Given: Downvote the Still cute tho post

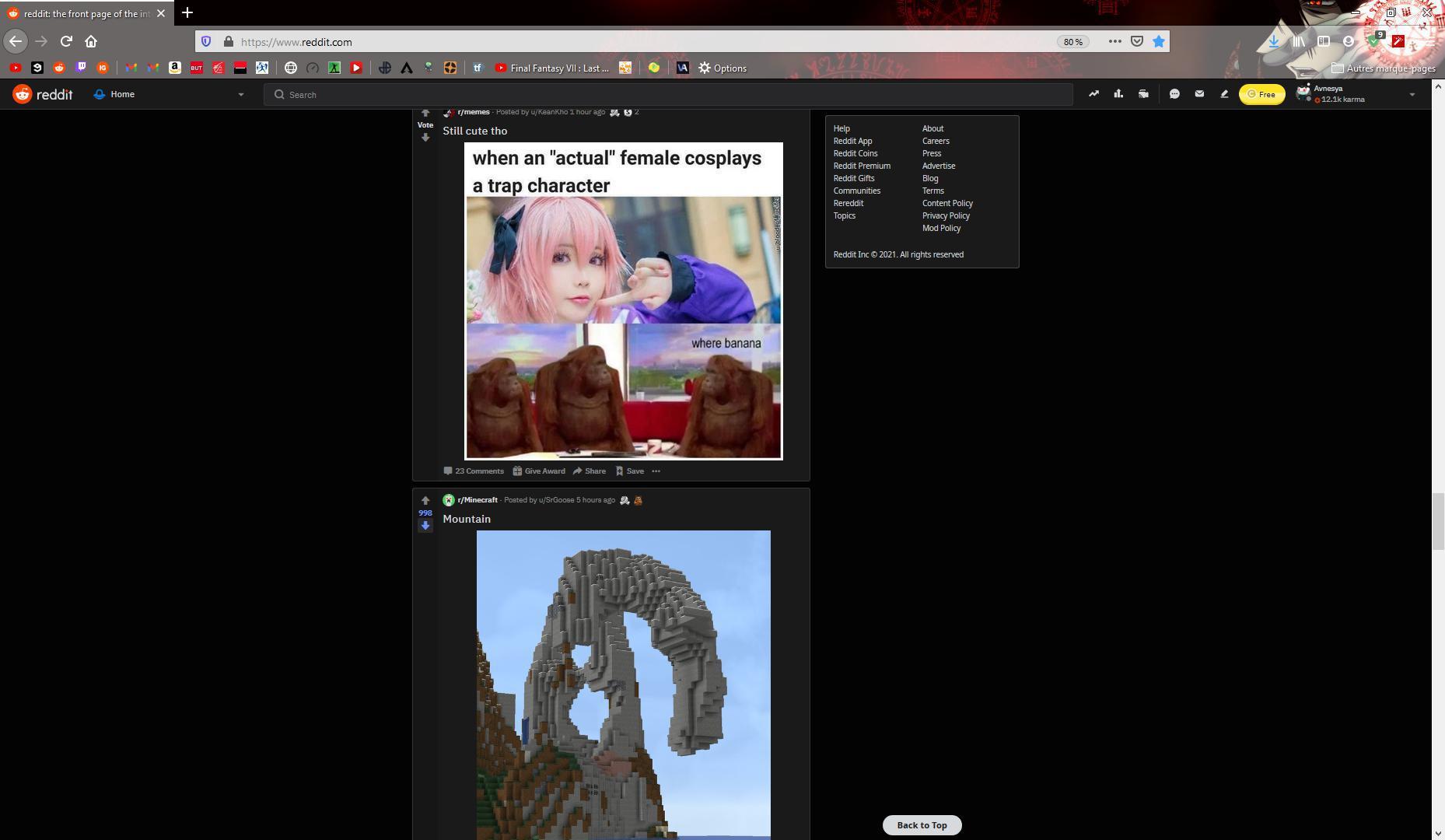Looking at the screenshot, I should 425,138.
